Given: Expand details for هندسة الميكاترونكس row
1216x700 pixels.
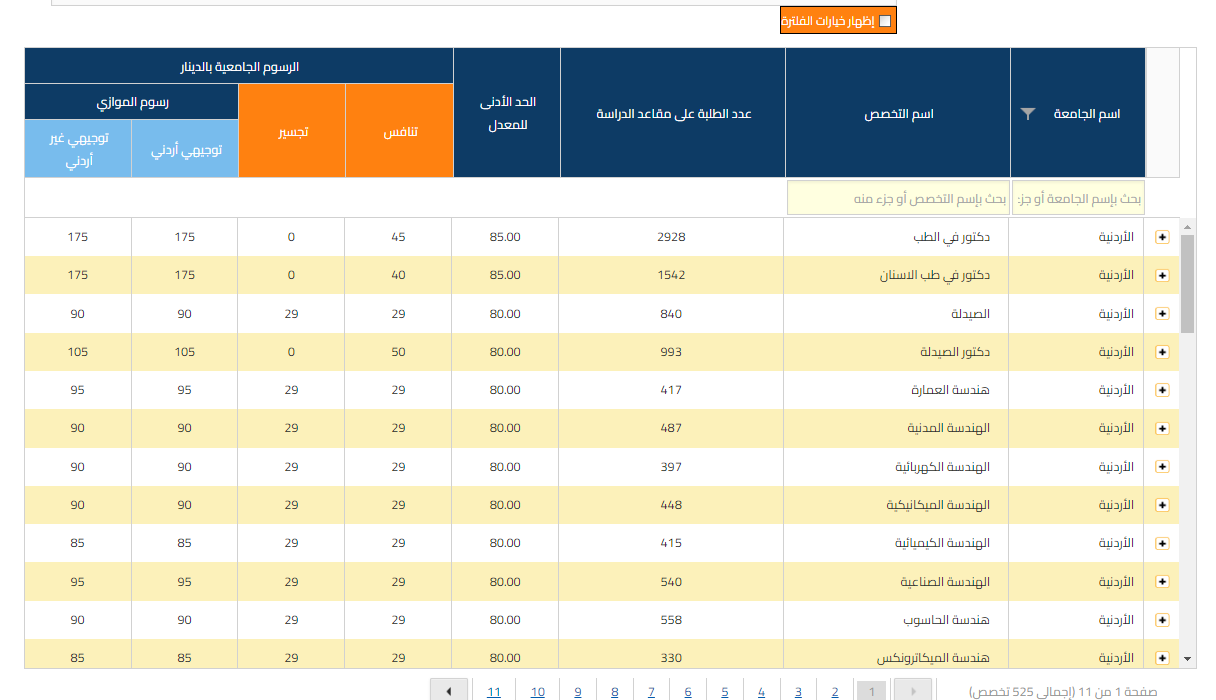Looking at the screenshot, I should coord(1161,657).
